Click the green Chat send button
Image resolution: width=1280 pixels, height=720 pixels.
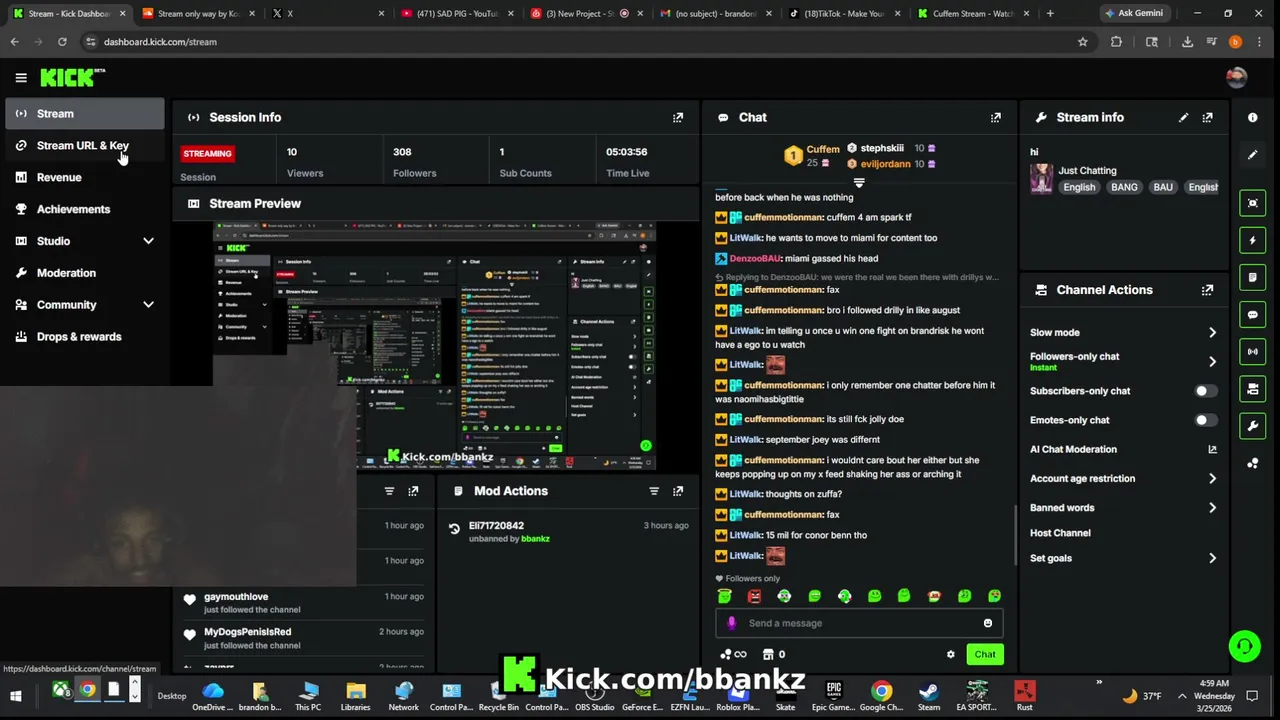tap(985, 654)
